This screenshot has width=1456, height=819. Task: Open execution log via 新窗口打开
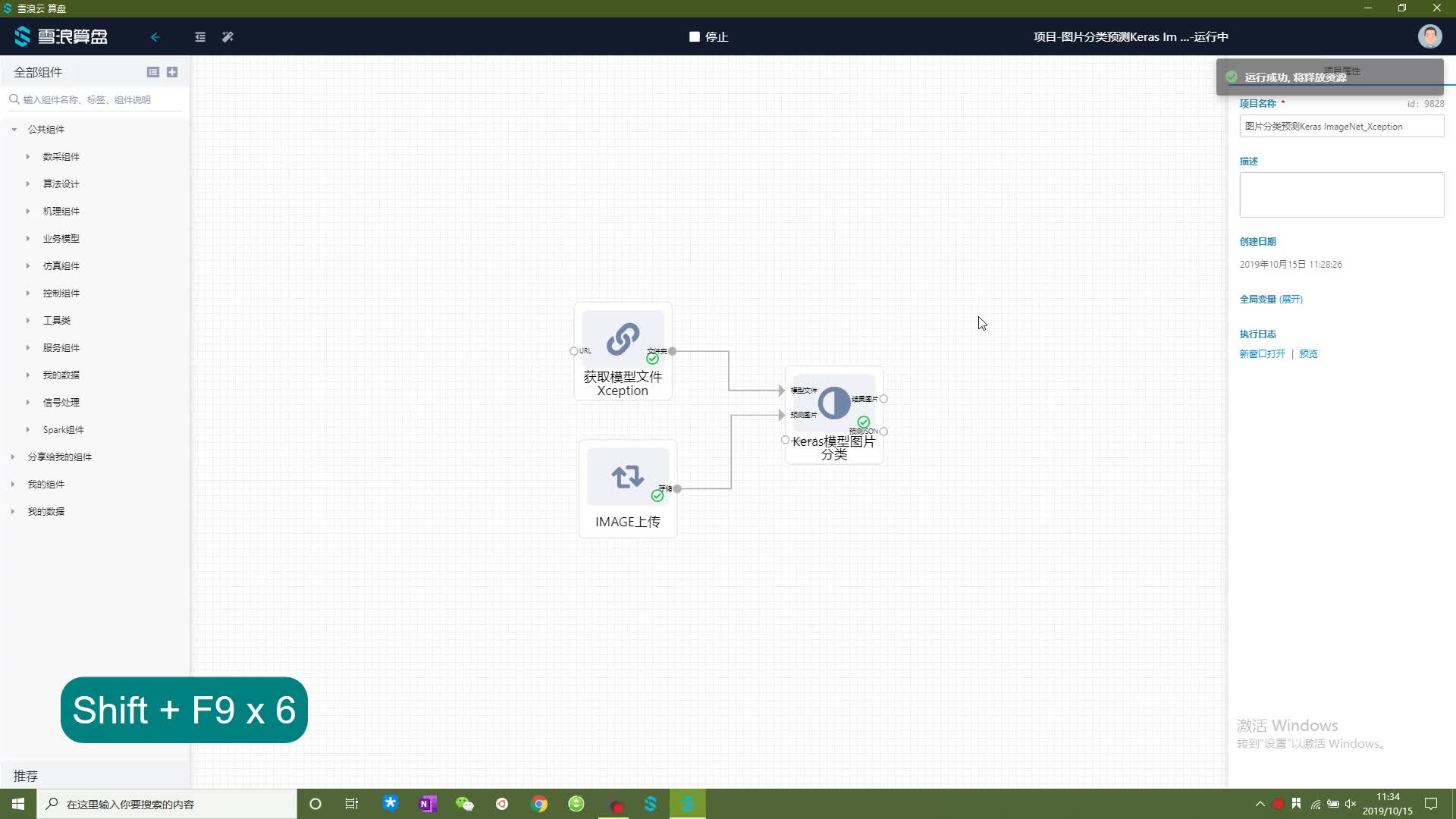point(1262,354)
